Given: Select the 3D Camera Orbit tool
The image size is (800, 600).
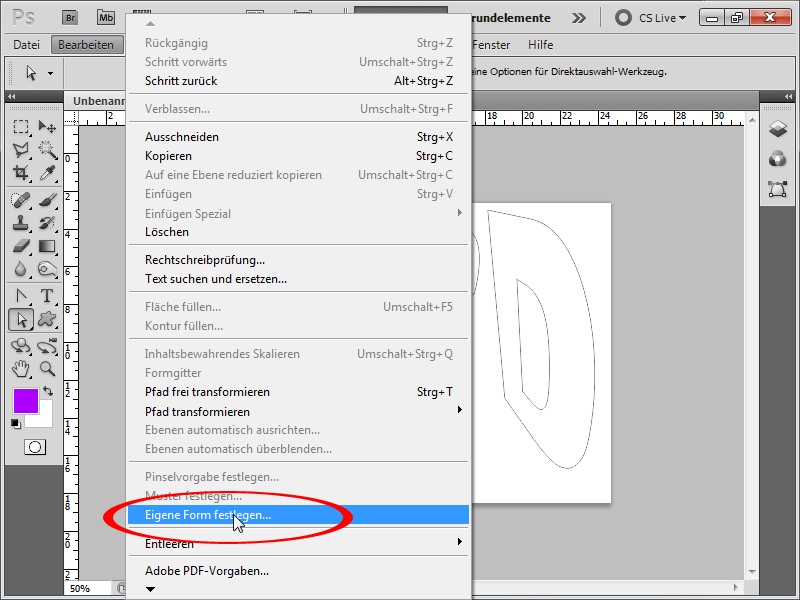Looking at the screenshot, I should [x=47, y=346].
